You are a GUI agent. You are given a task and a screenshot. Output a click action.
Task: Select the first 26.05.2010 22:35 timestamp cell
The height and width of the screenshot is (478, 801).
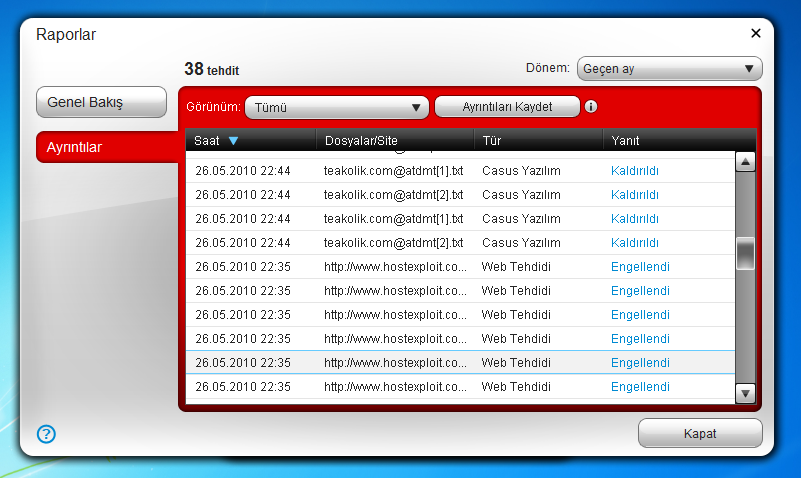(243, 267)
